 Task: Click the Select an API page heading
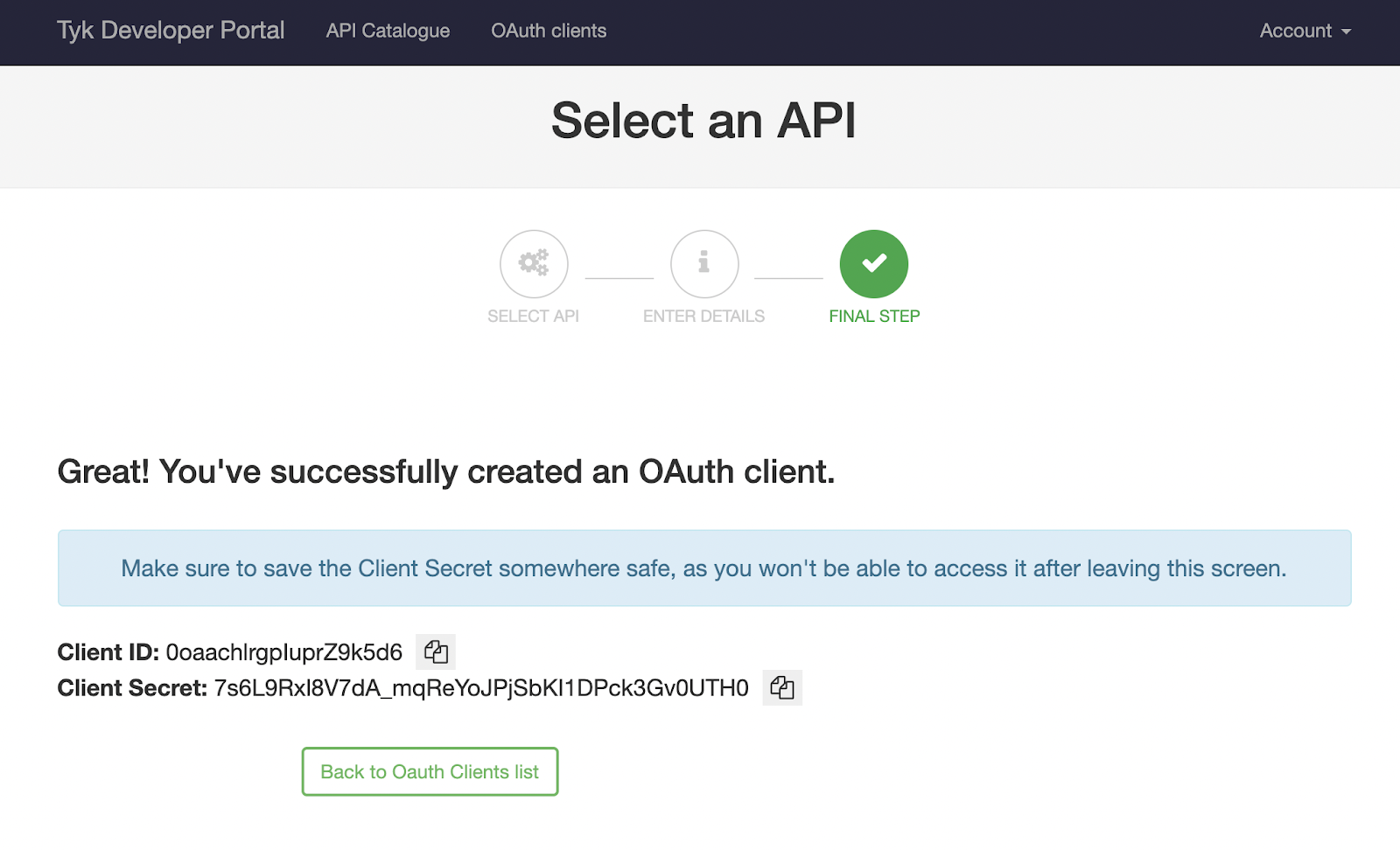[x=703, y=121]
